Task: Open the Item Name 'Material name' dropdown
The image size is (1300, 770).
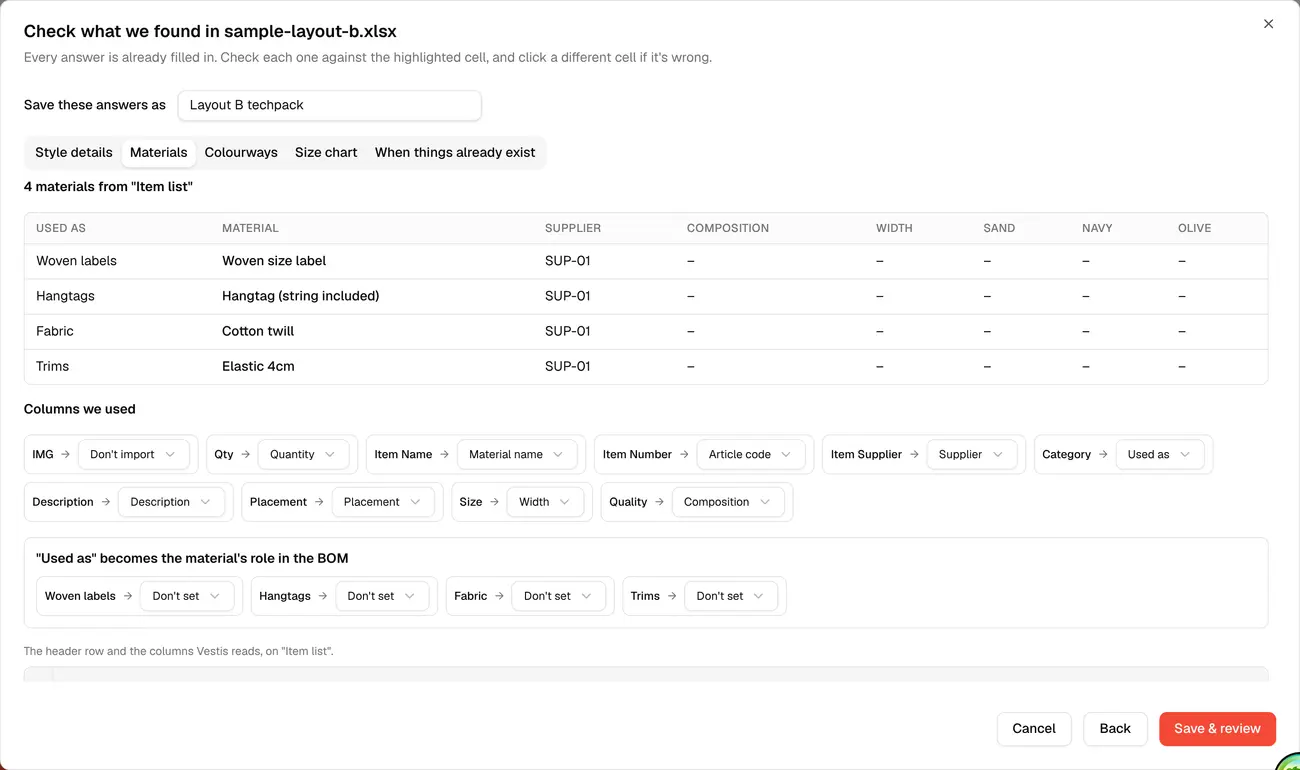Action: click(517, 454)
